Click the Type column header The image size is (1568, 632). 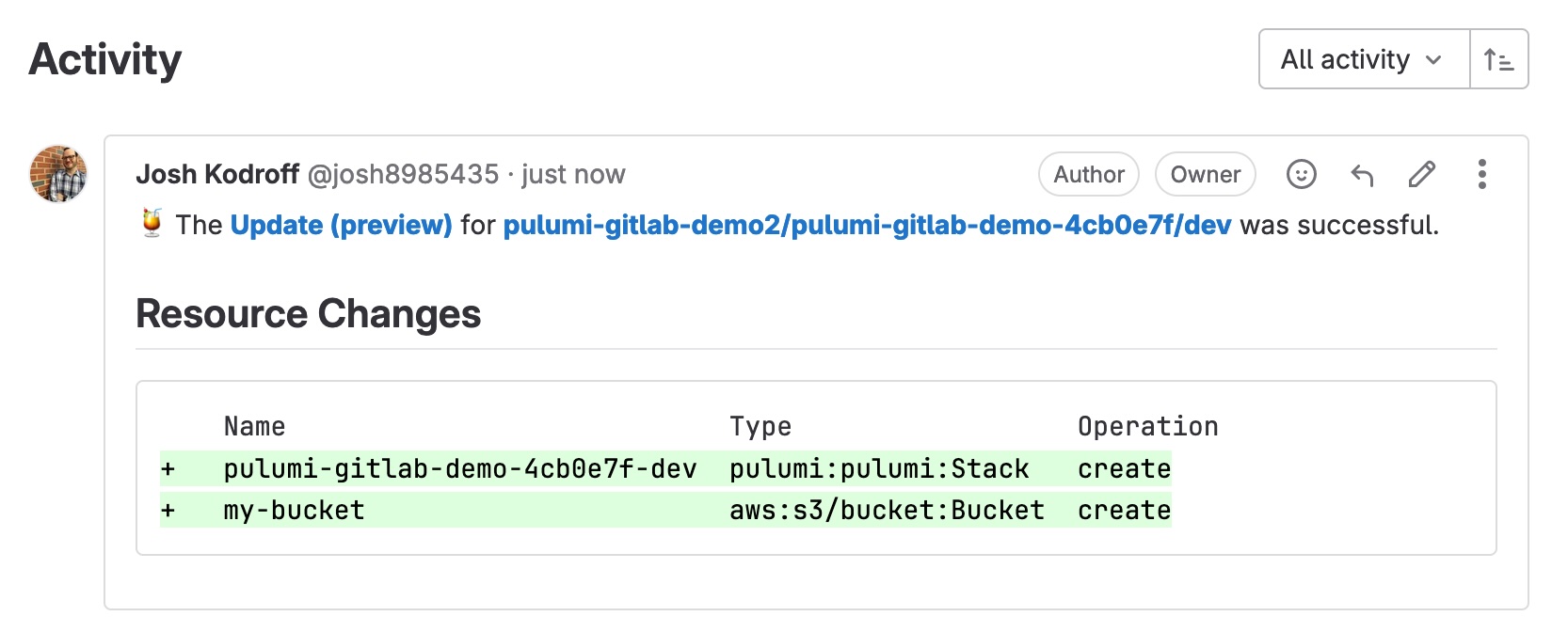click(760, 427)
